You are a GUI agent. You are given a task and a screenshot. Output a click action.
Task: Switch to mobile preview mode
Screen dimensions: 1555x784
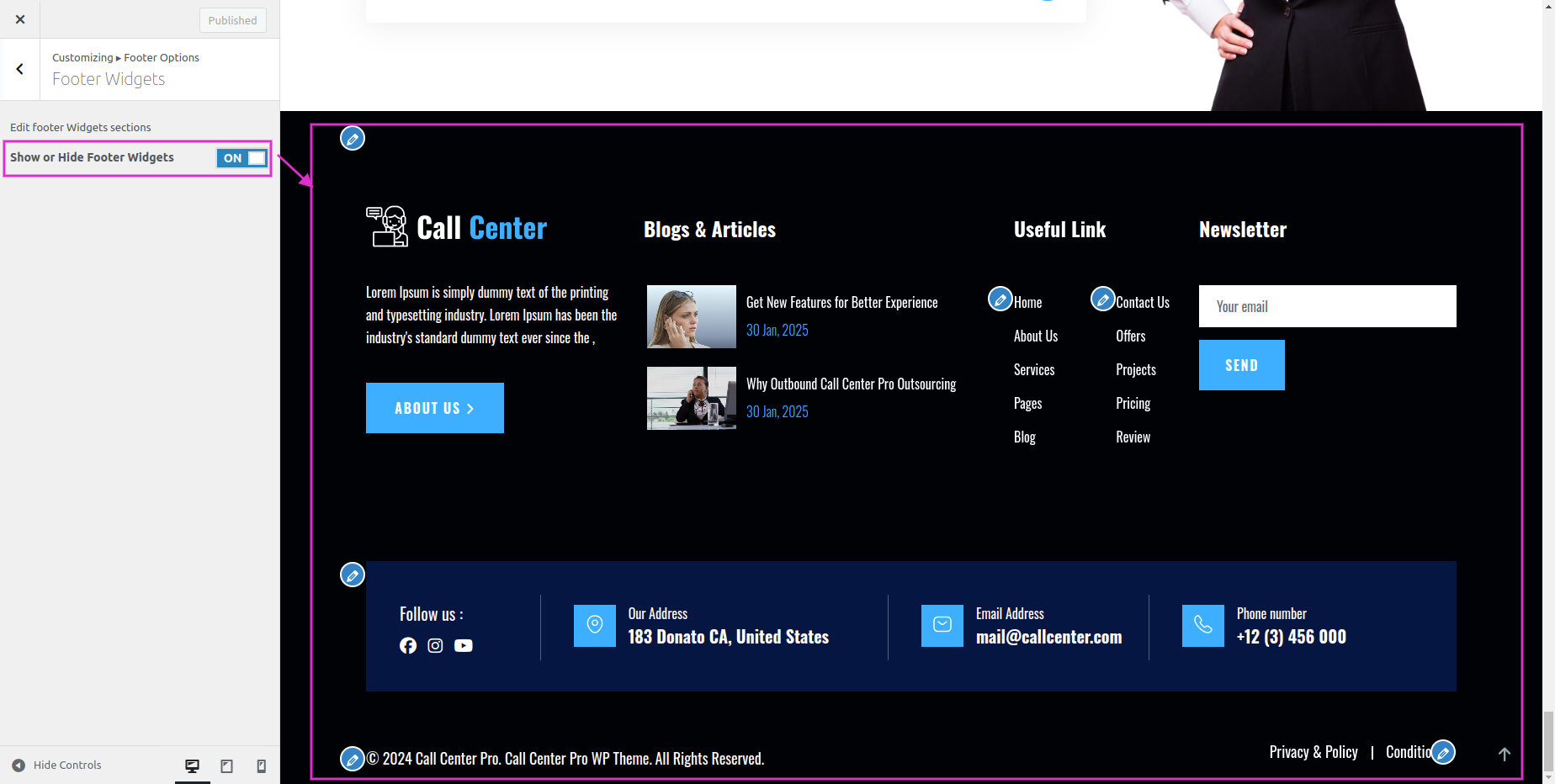(262, 765)
